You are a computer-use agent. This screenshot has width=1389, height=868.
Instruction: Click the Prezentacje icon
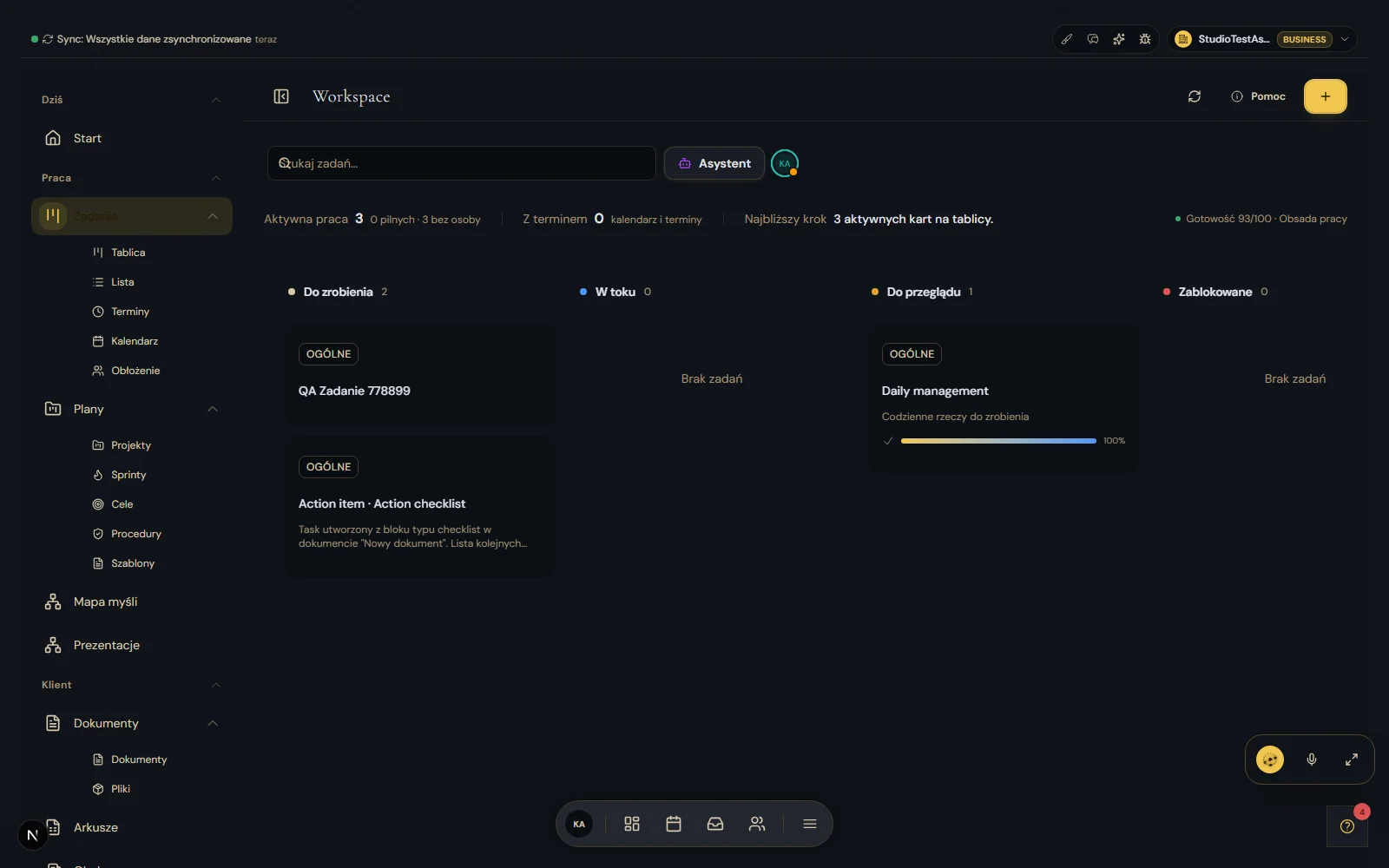(x=53, y=645)
